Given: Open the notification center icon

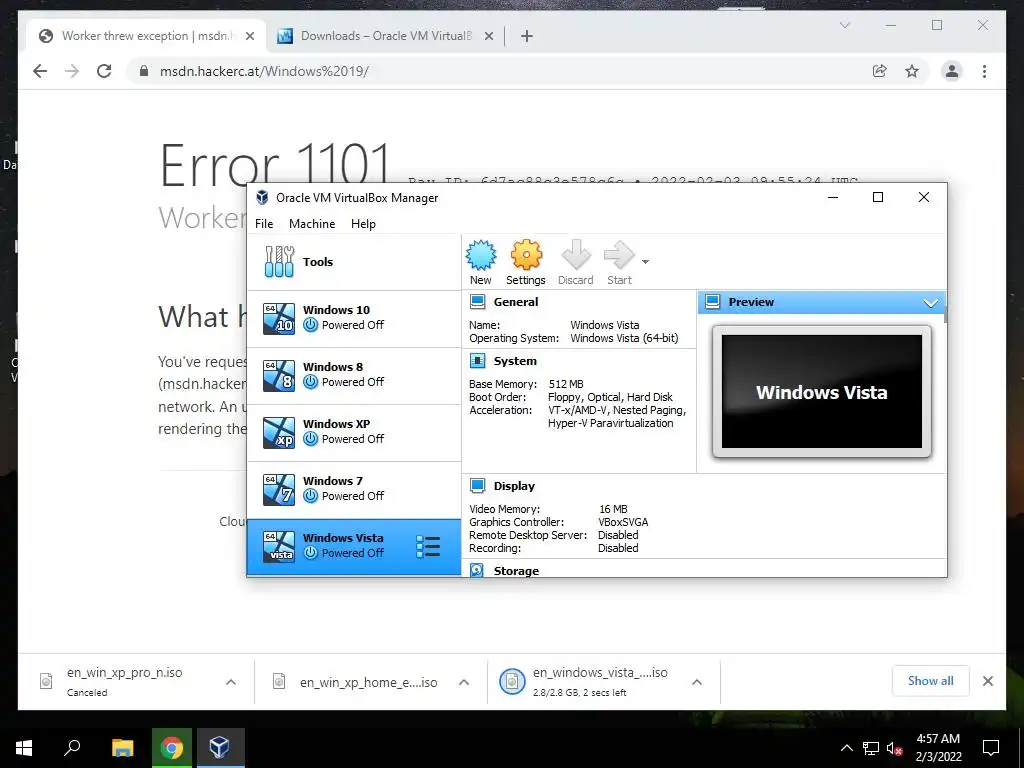Looking at the screenshot, I should tap(991, 748).
